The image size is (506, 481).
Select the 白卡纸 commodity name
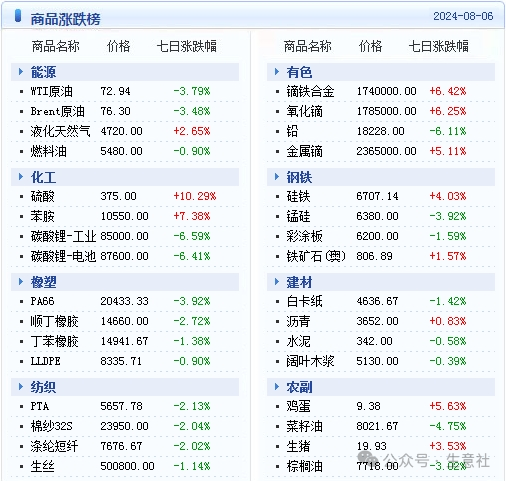point(304,301)
